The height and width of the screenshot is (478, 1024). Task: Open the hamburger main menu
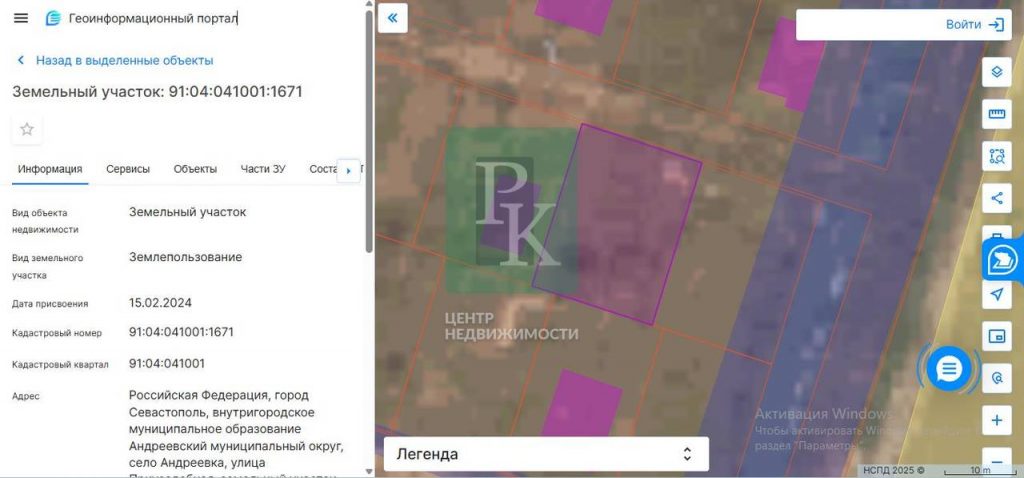pyautogui.click(x=21, y=18)
